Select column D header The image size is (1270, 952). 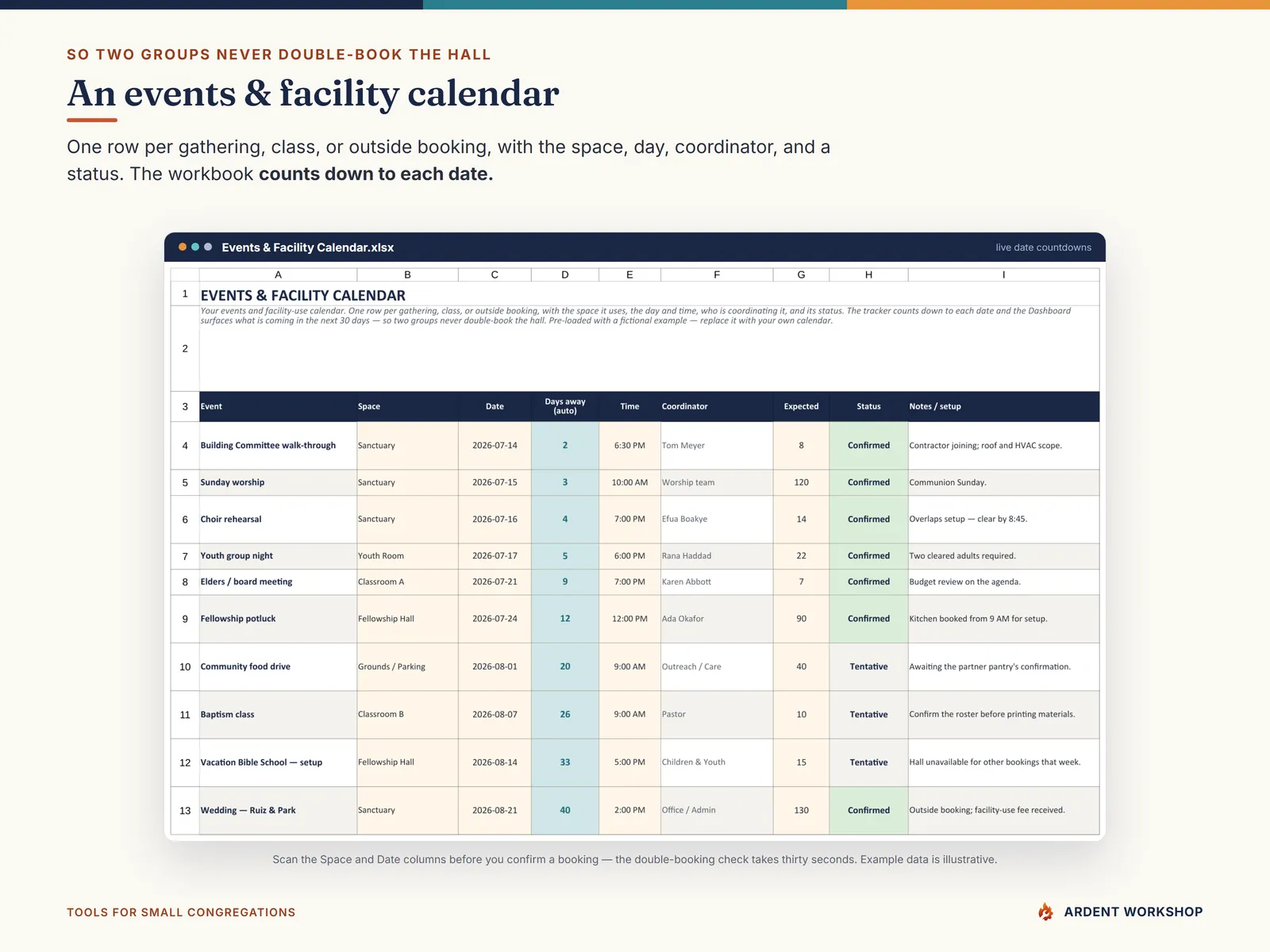click(x=565, y=274)
